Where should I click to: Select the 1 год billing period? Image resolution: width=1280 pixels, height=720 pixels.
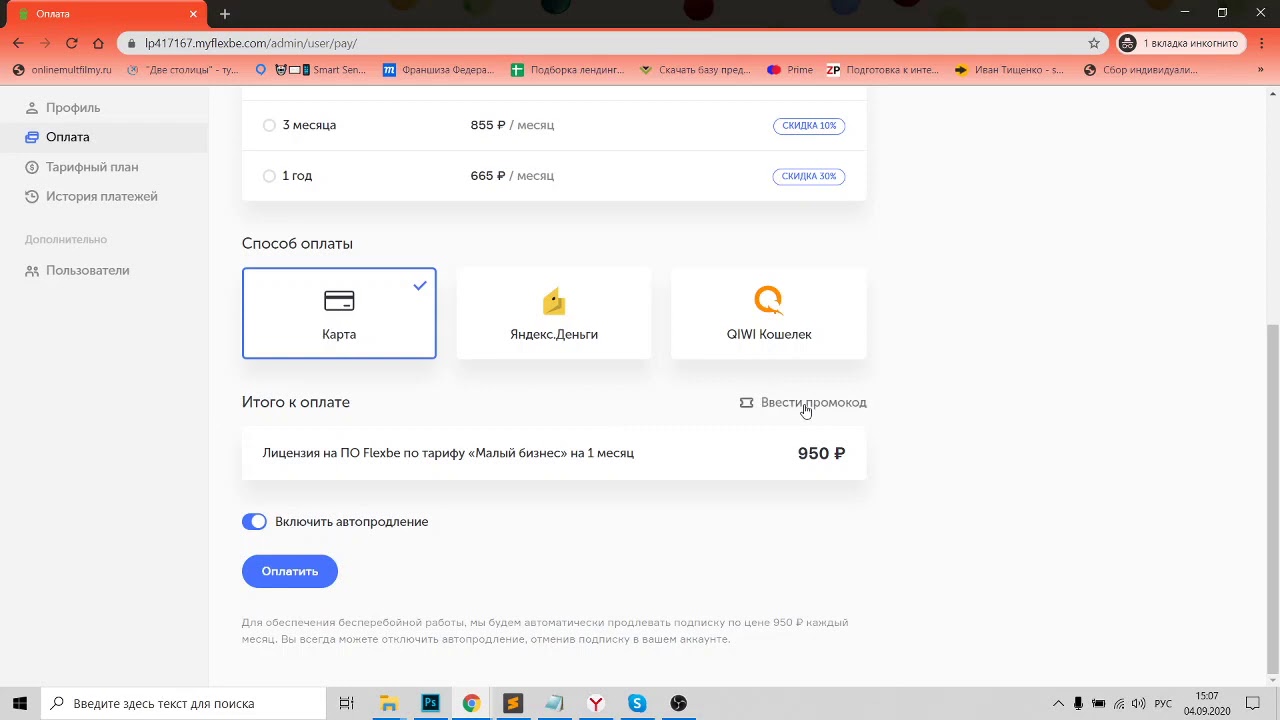pyautogui.click(x=269, y=176)
